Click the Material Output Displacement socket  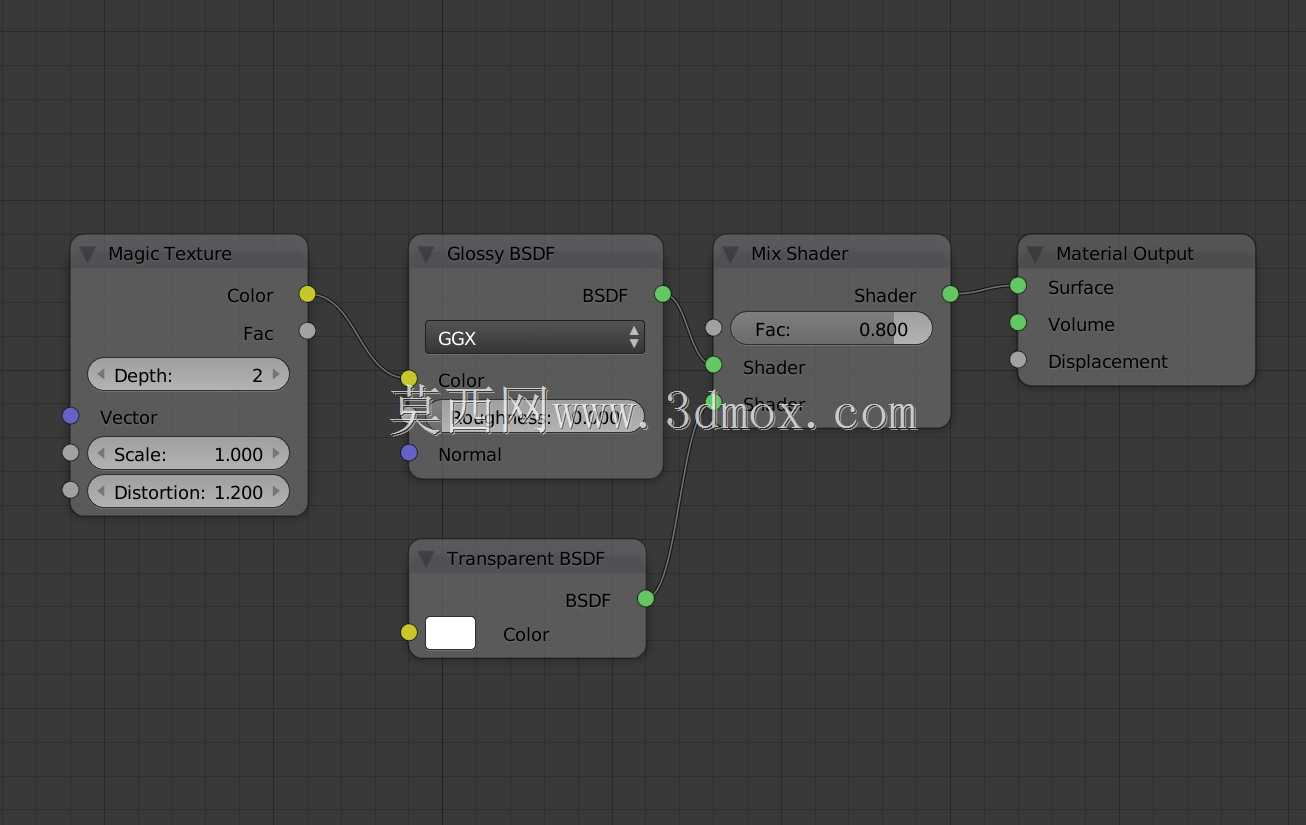[x=1018, y=360]
